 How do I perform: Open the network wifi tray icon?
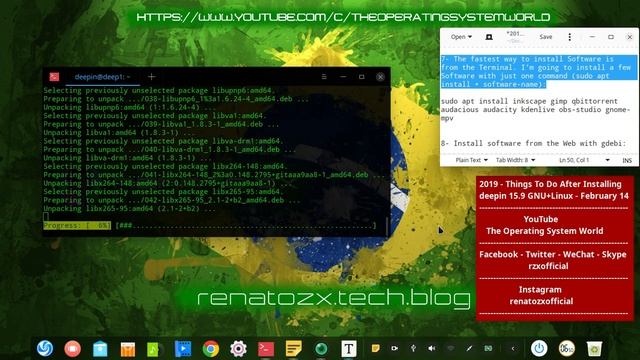tap(451, 348)
